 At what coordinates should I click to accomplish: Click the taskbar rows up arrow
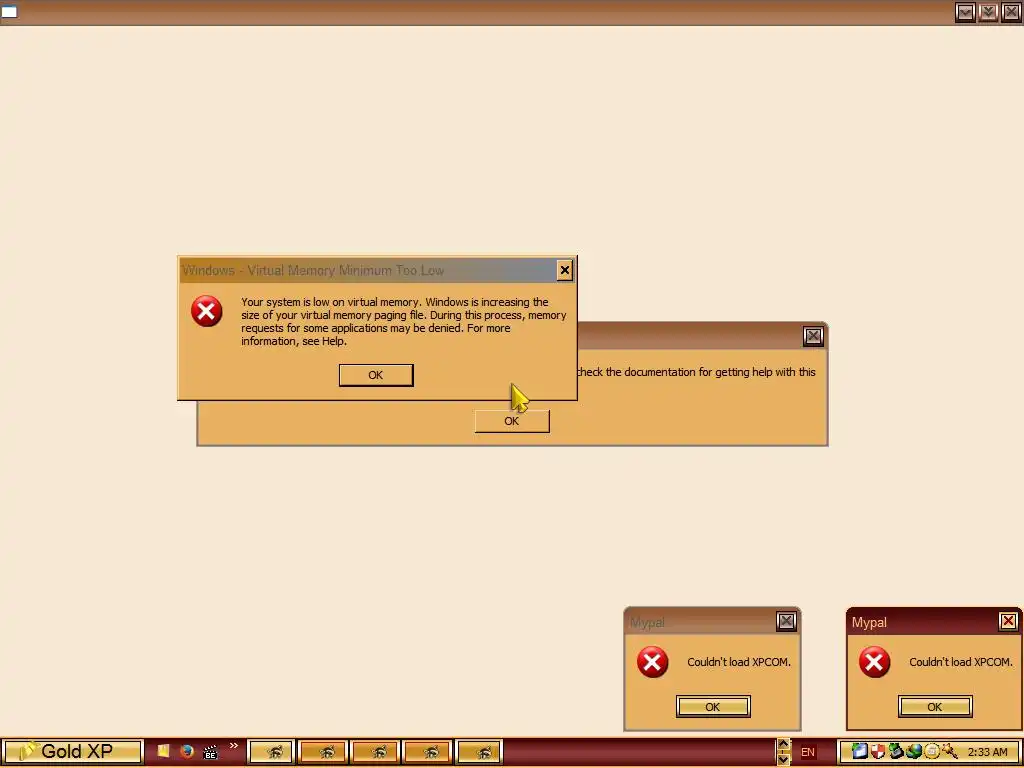783,745
